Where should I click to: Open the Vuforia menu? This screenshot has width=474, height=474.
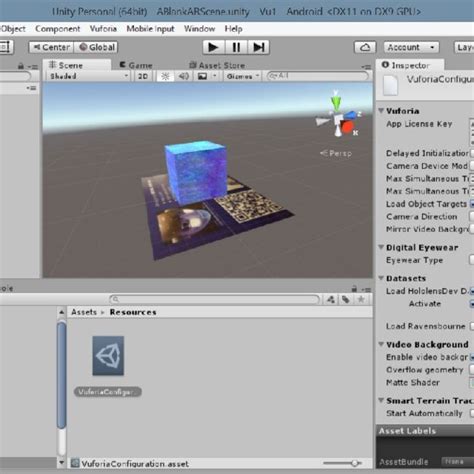coord(103,29)
